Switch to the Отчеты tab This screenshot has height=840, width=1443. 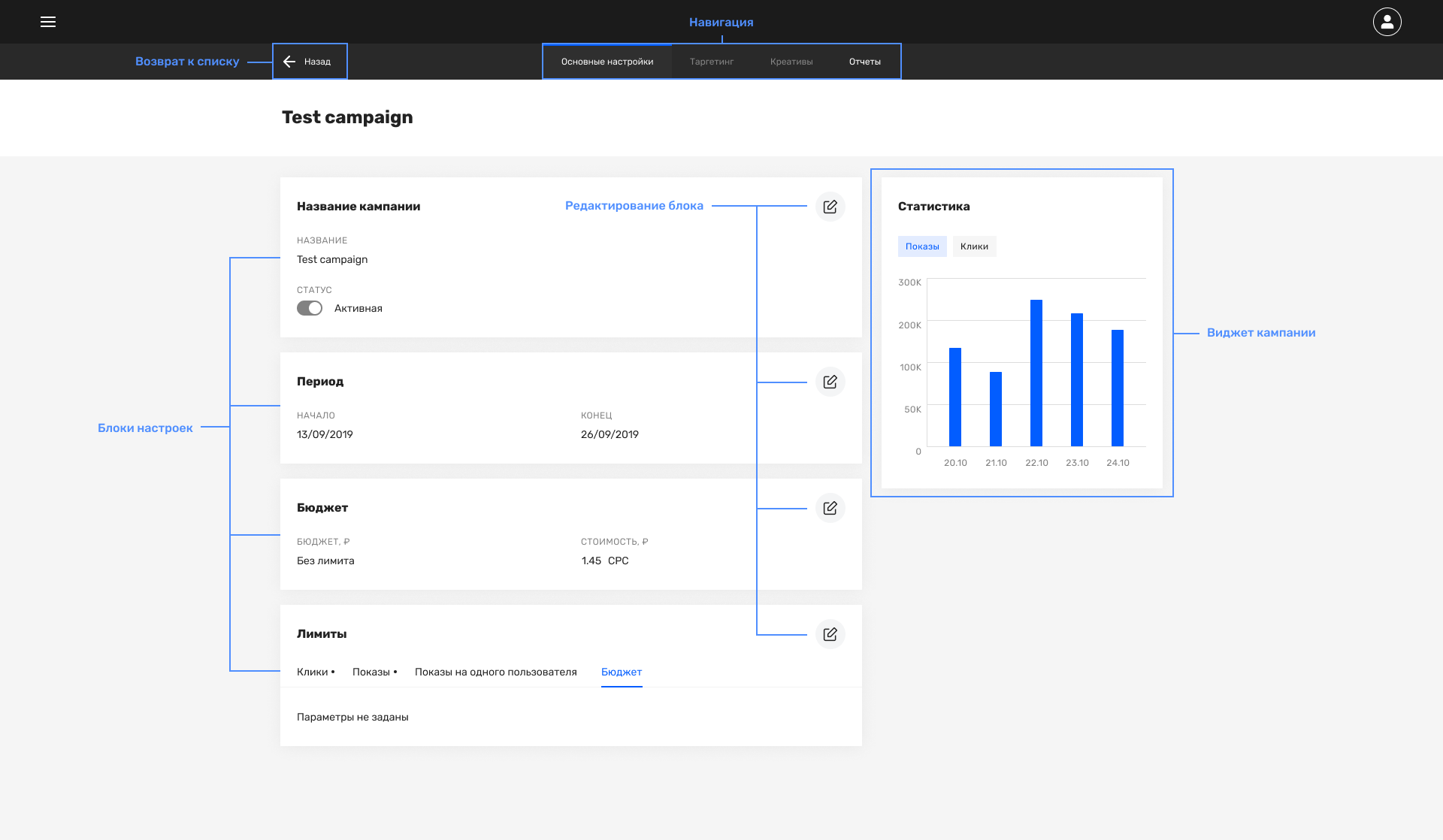(x=865, y=62)
